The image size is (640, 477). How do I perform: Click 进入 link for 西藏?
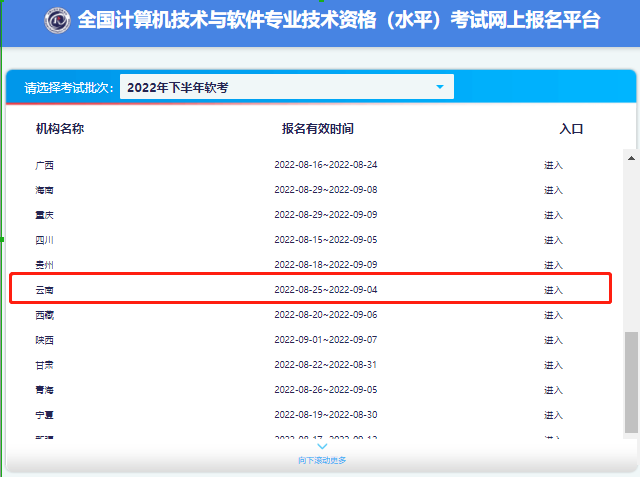pyautogui.click(x=553, y=315)
